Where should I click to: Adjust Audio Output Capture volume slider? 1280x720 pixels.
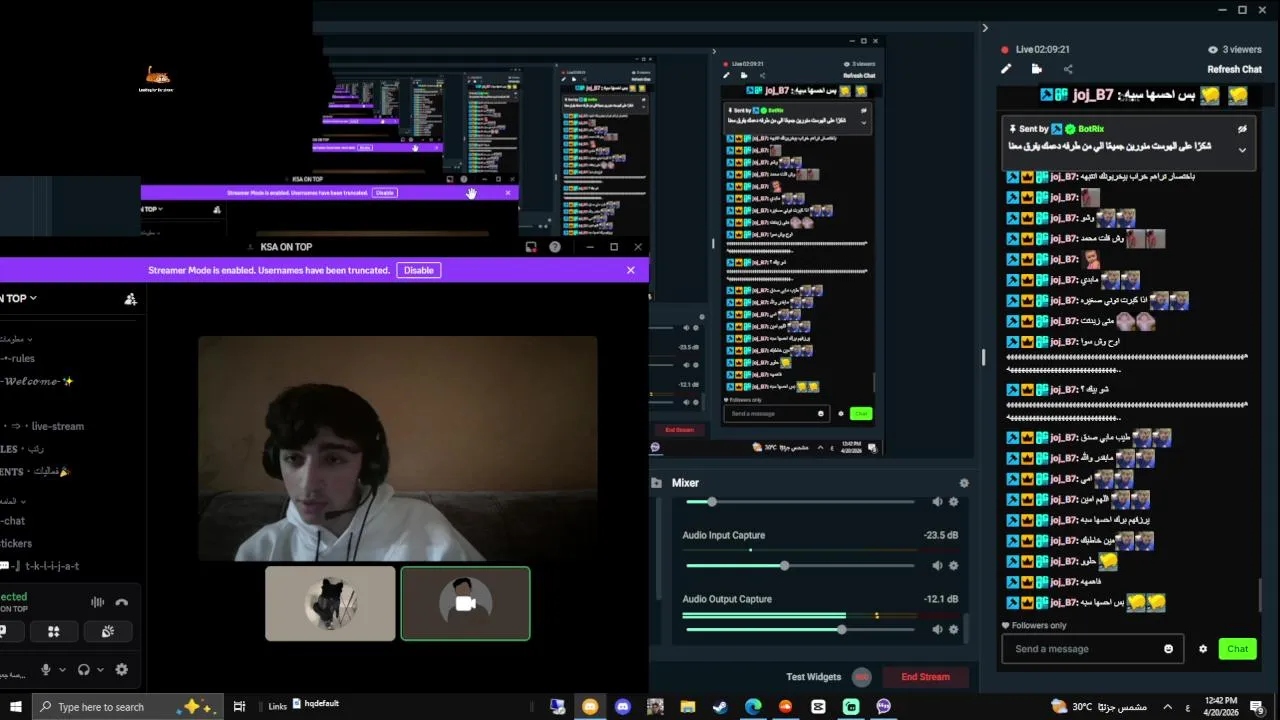click(800, 630)
